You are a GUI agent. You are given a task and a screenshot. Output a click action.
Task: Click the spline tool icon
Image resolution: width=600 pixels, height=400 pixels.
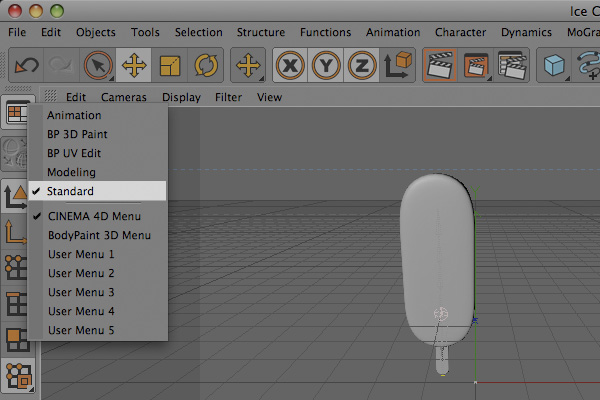pos(588,65)
